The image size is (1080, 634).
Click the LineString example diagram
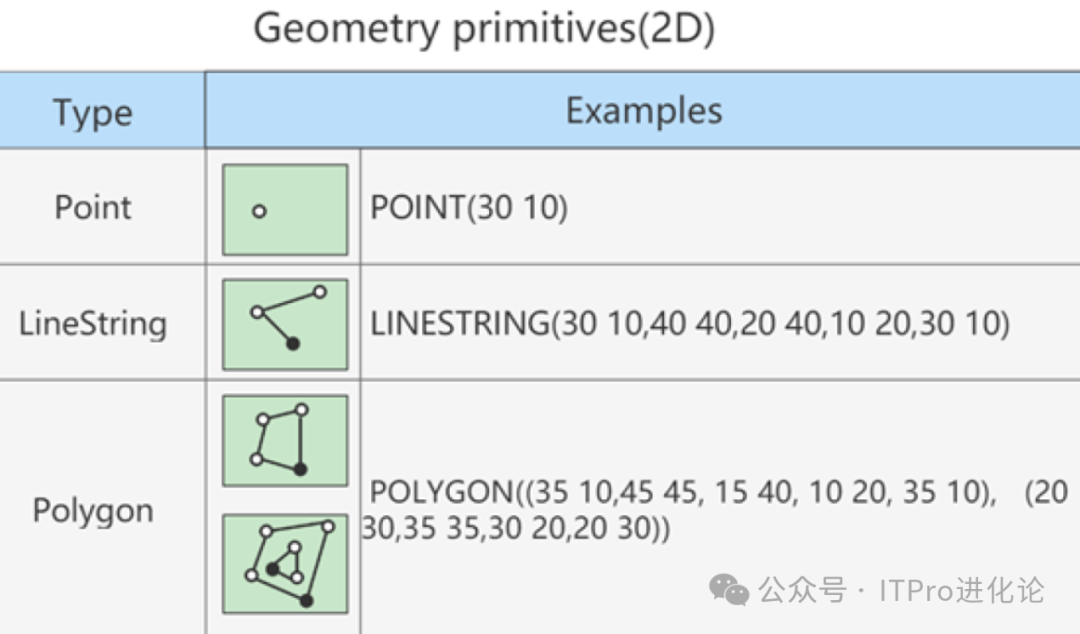pyautogui.click(x=285, y=325)
